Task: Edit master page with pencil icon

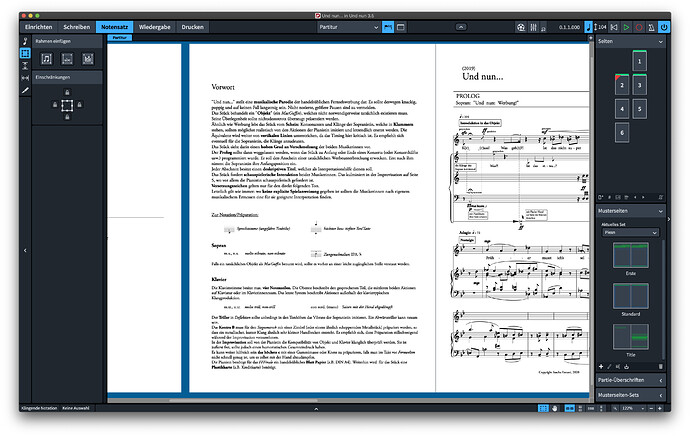Action: point(609,366)
